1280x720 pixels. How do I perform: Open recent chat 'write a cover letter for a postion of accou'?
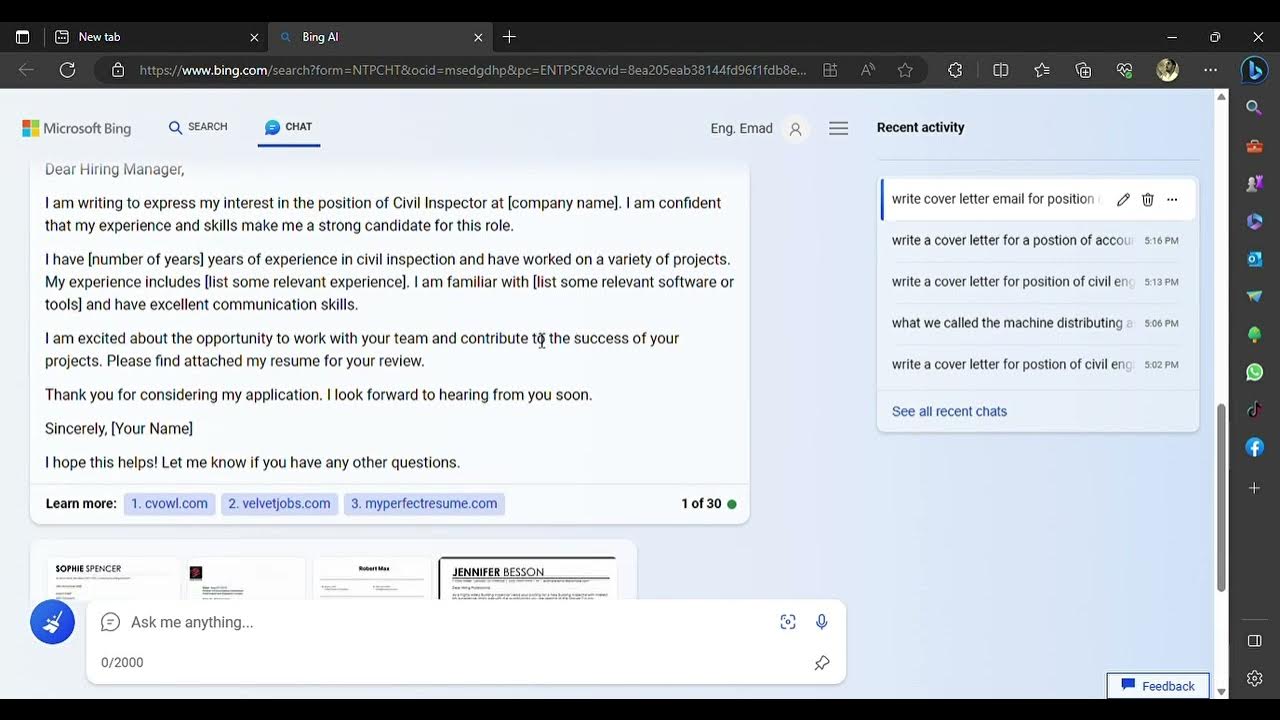[1036, 240]
